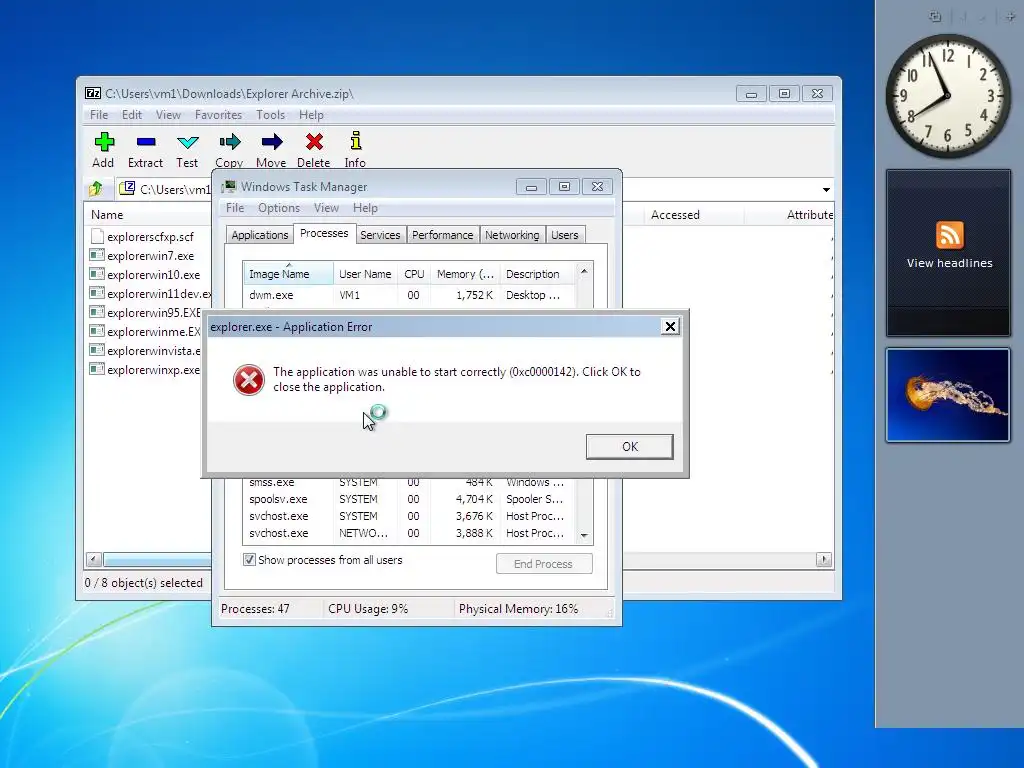Open the 7-Zip Tools menu

[x=270, y=115]
